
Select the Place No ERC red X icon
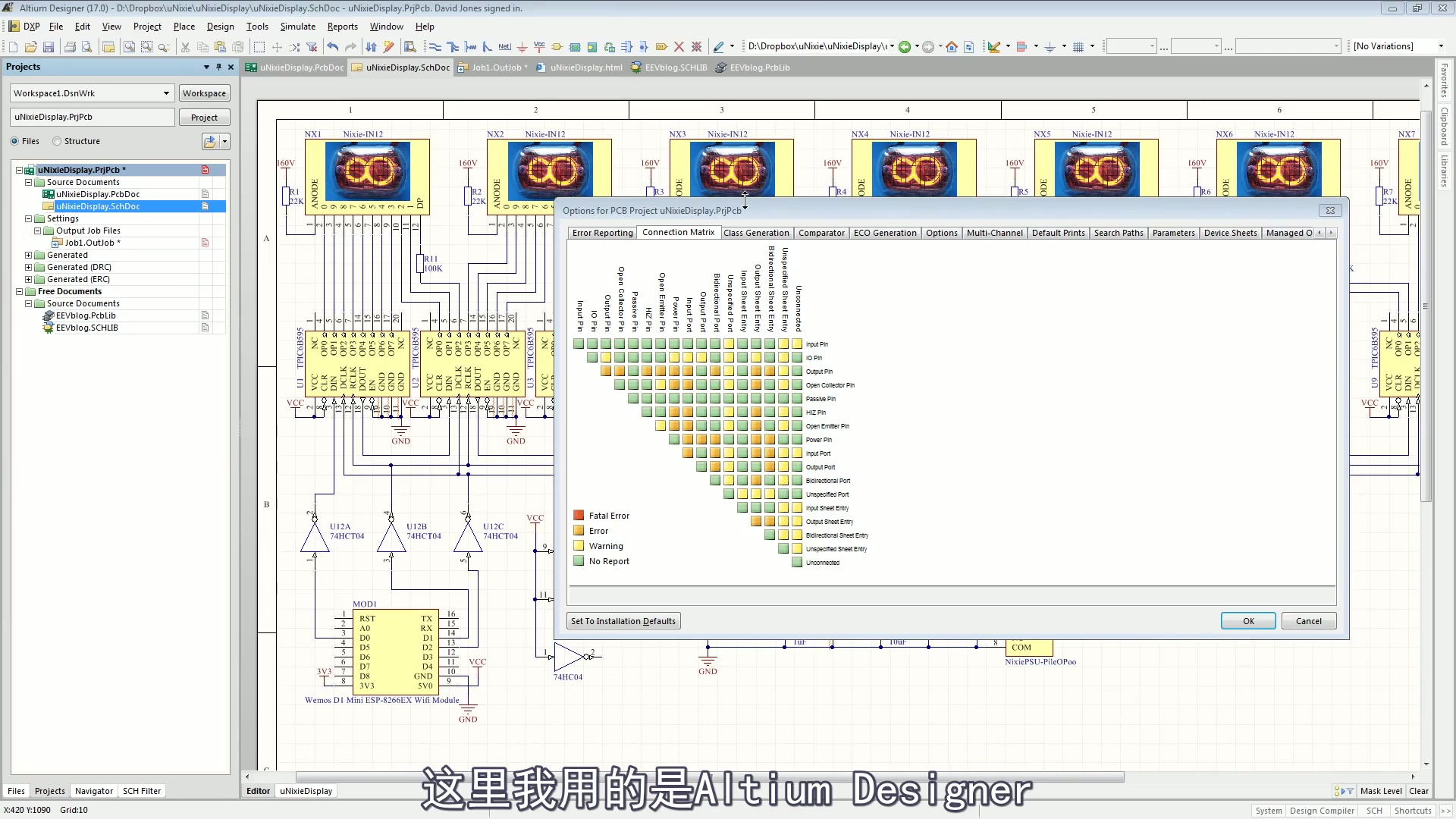pos(679,47)
